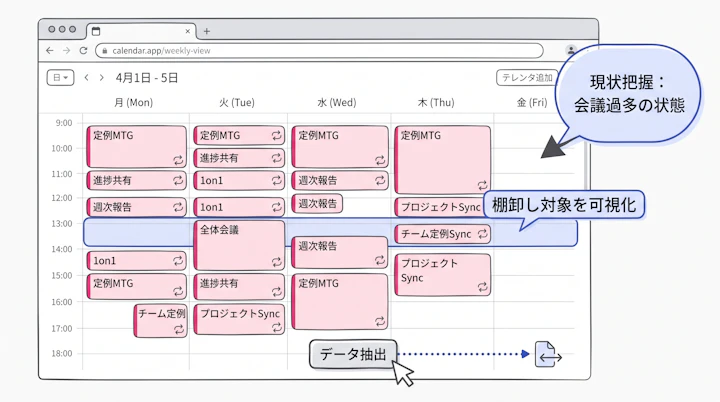The image size is (720, 402).
Task: Open Thursday's 14:00 プロジェクト Sync event
Action: [443, 275]
